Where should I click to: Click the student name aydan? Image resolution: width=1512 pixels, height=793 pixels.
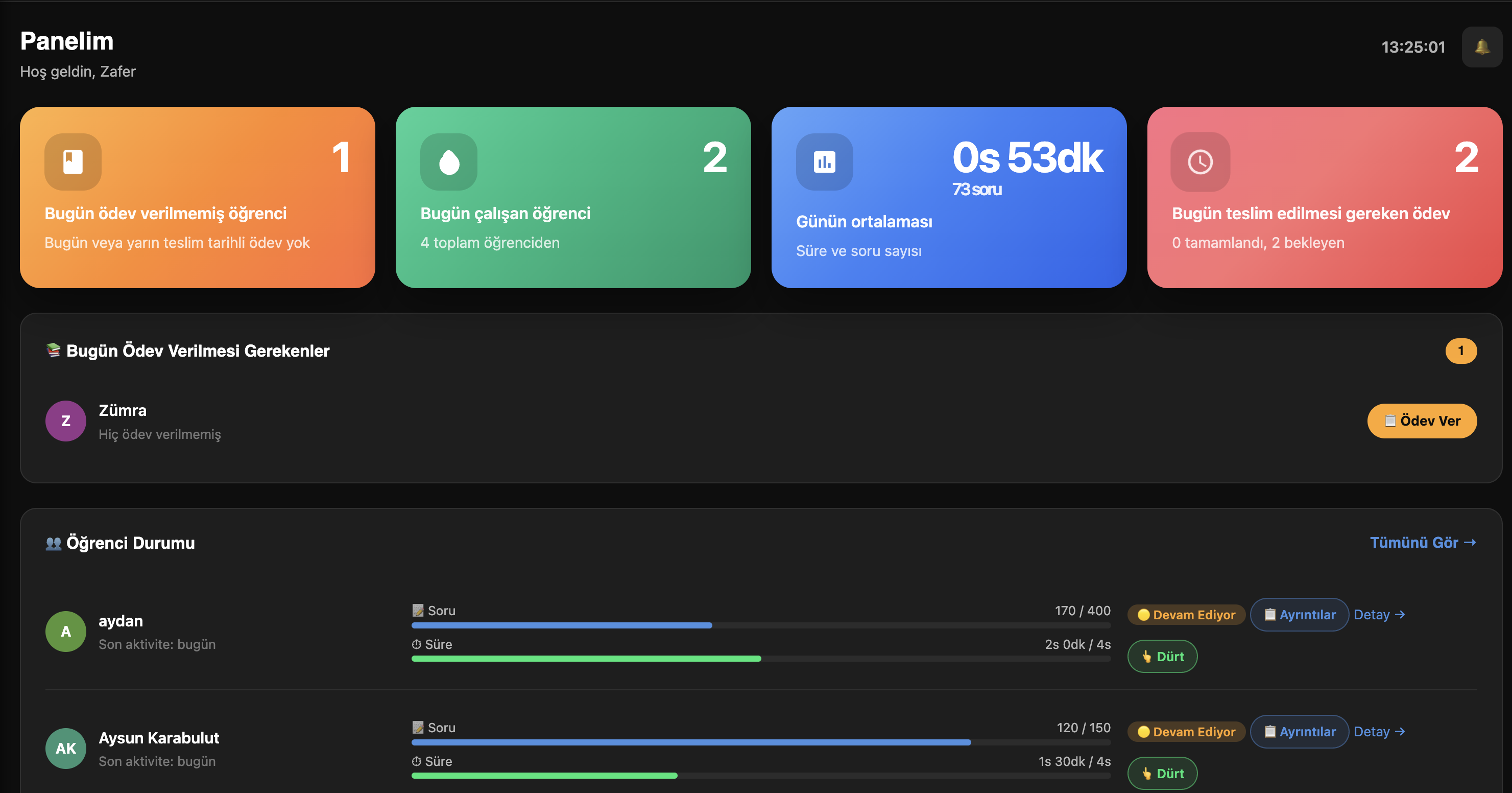click(121, 621)
